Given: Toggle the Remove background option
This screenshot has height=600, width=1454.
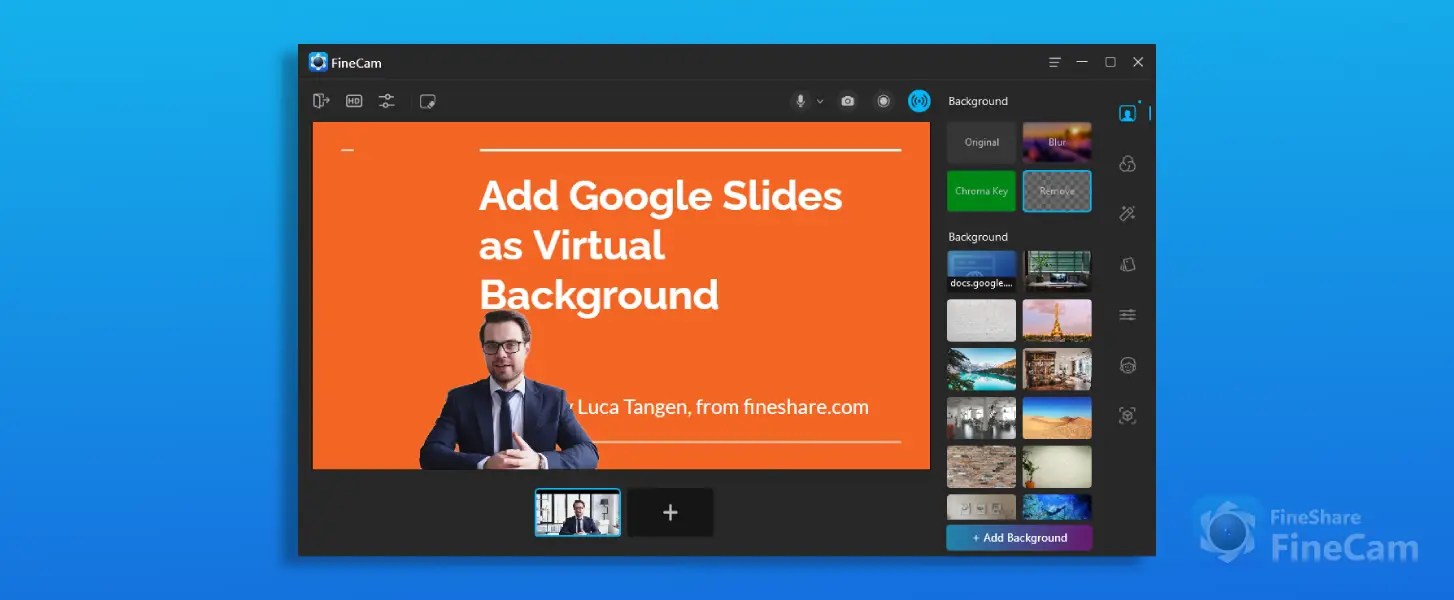Looking at the screenshot, I should [x=1057, y=191].
